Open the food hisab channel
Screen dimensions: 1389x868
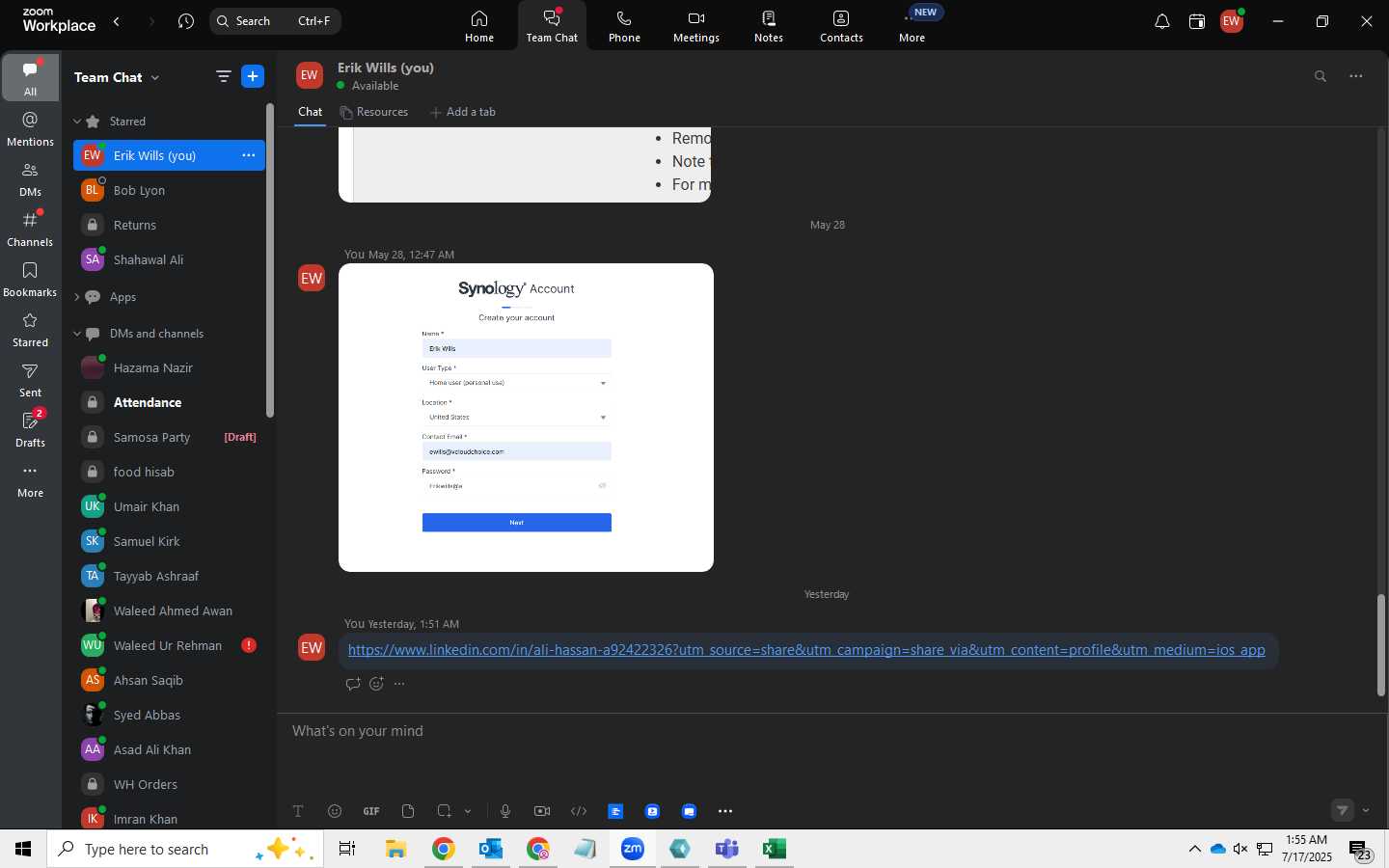pos(169,472)
